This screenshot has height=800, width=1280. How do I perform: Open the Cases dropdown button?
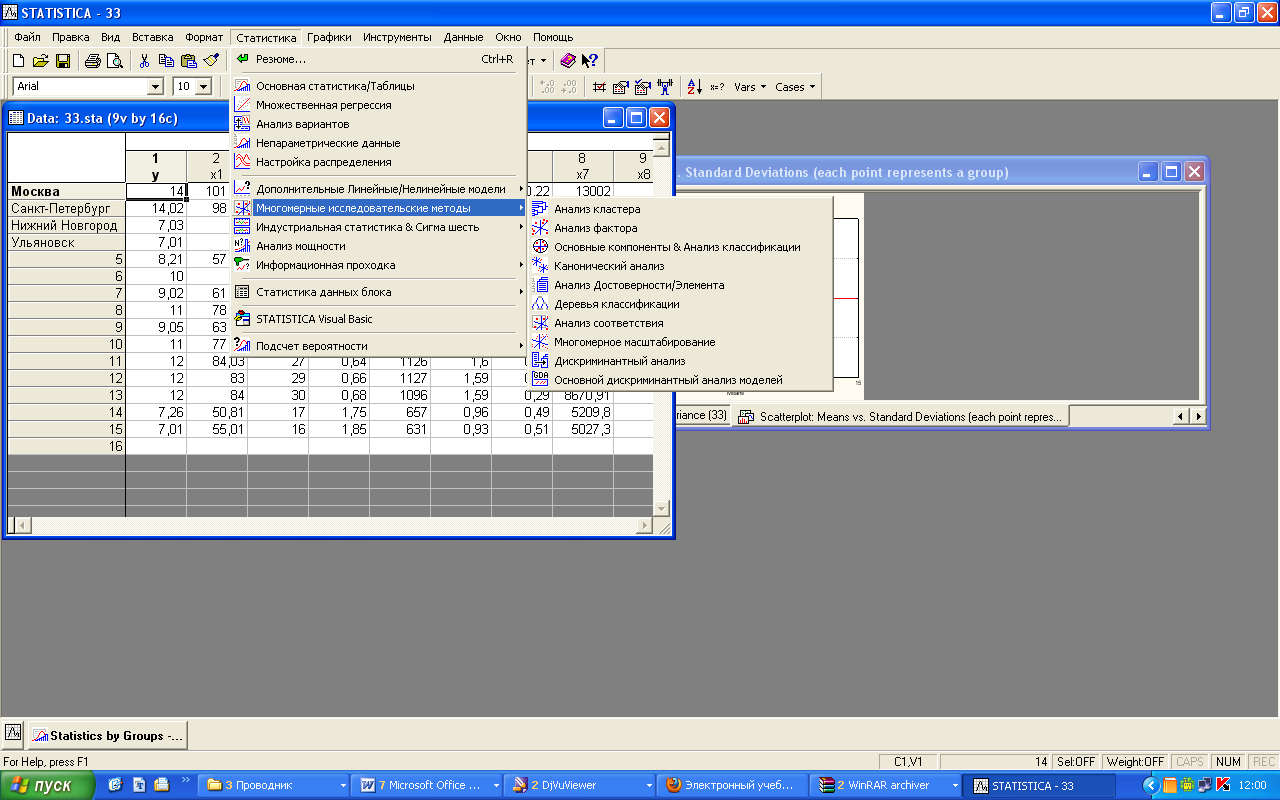(795, 87)
